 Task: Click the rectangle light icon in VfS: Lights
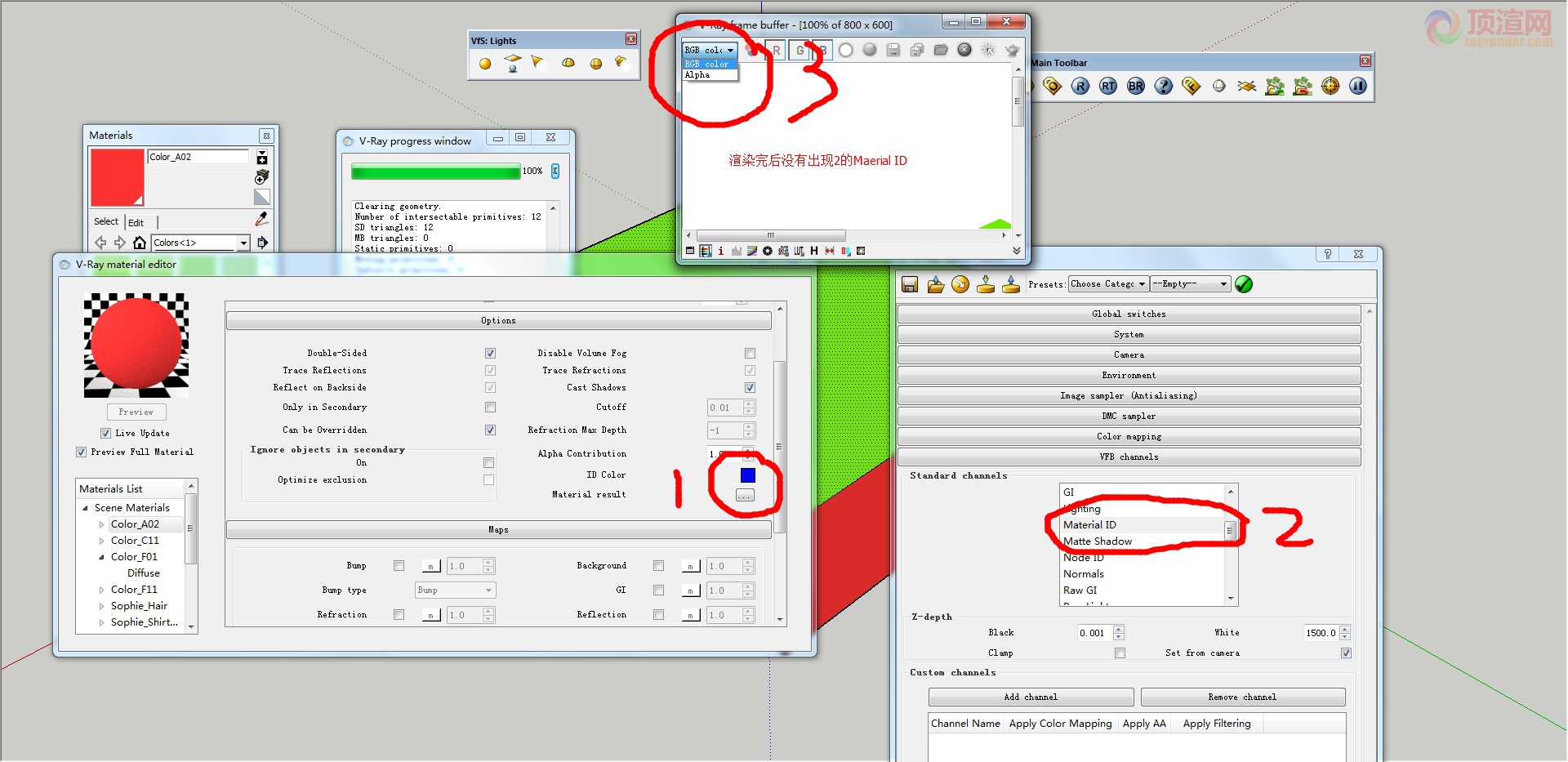512,63
